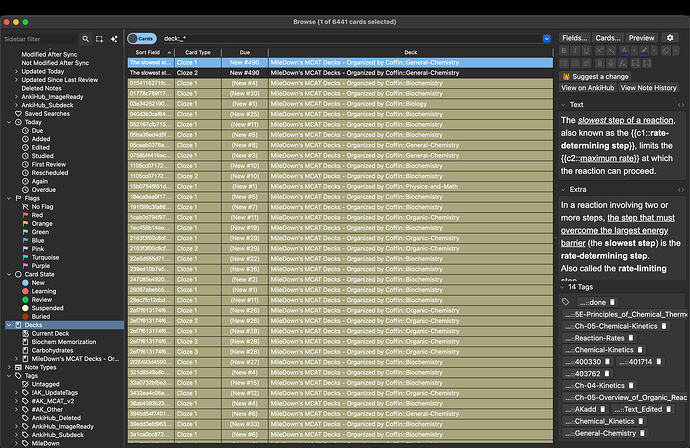Expand the Updated Today sidebar item

tap(16, 71)
